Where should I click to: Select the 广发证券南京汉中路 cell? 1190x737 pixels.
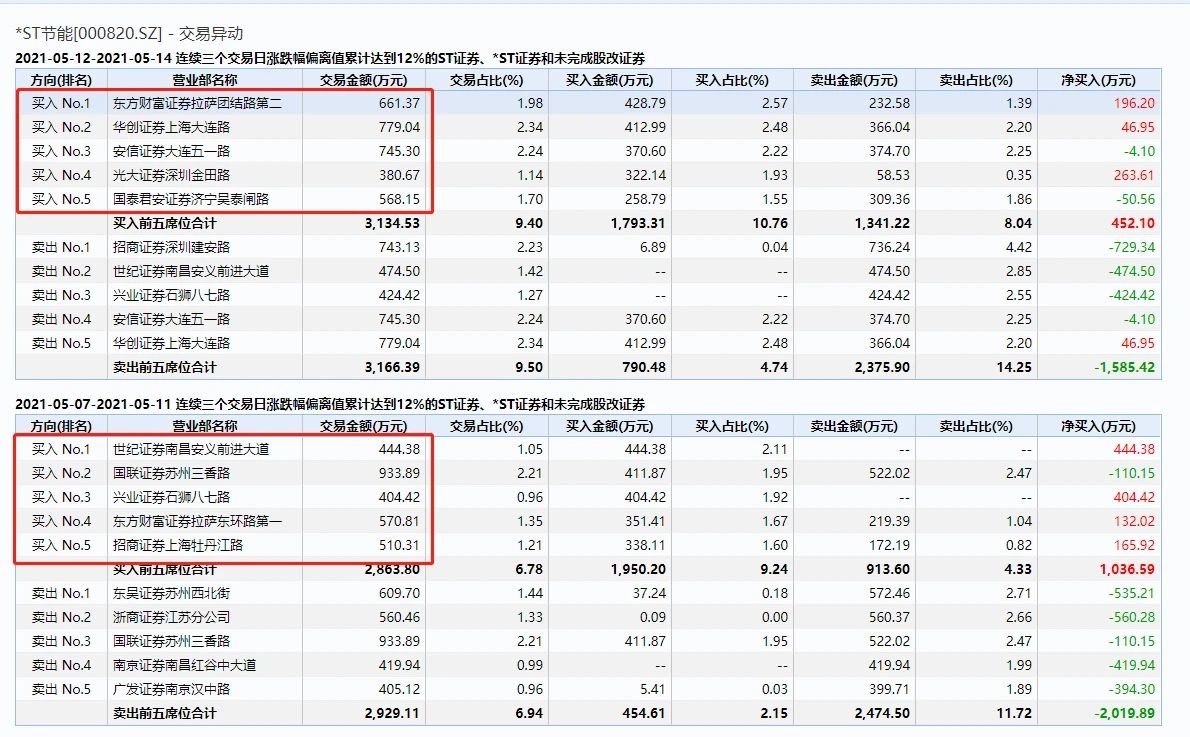[172, 689]
